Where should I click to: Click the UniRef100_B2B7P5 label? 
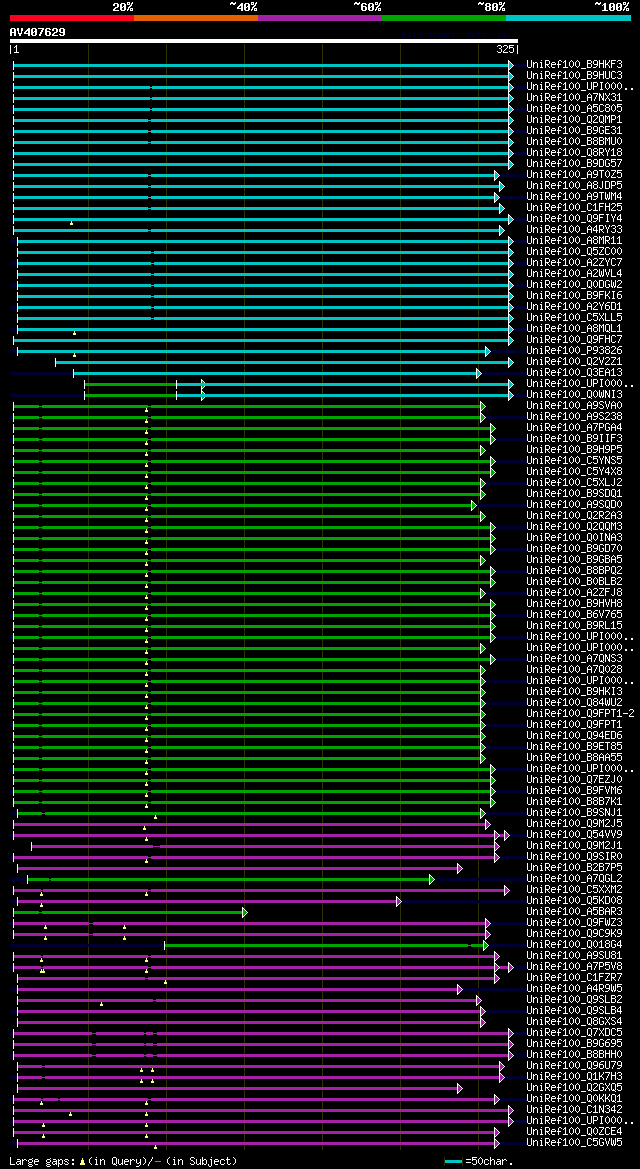click(574, 868)
